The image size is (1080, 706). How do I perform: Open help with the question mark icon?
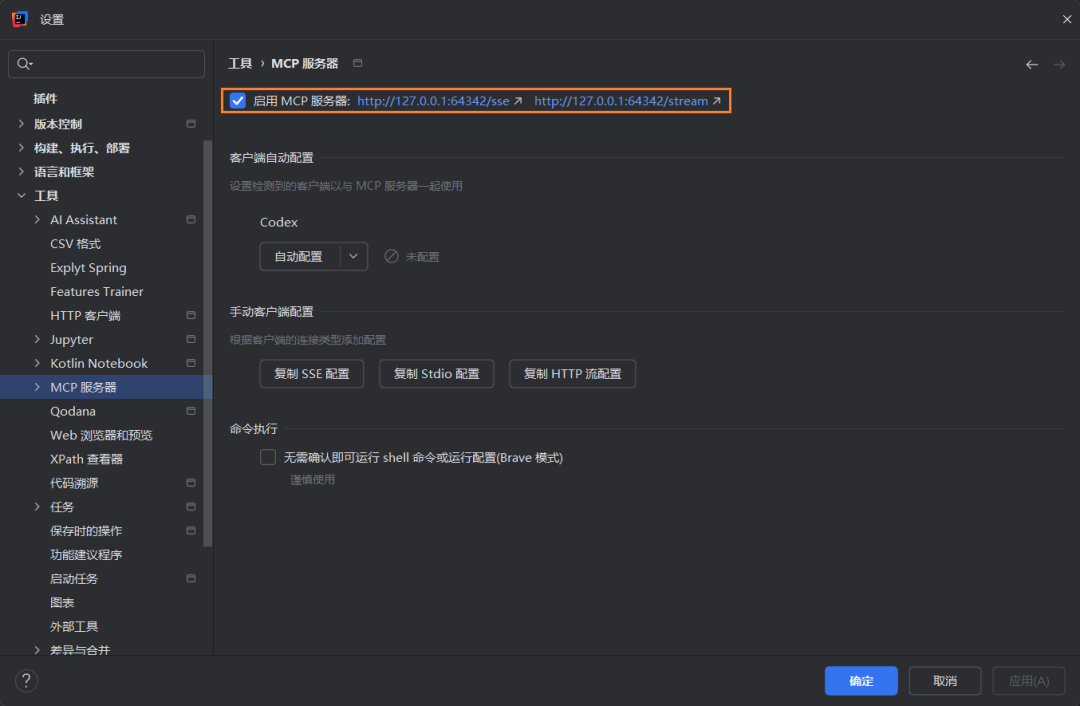(26, 681)
